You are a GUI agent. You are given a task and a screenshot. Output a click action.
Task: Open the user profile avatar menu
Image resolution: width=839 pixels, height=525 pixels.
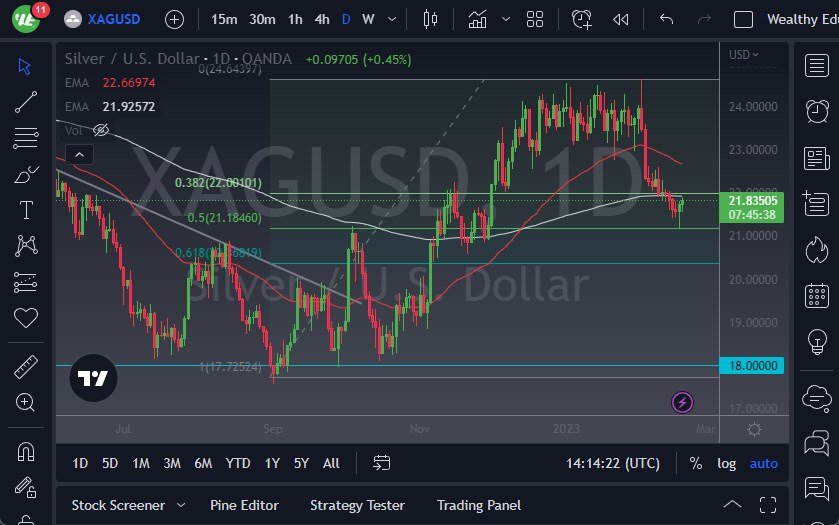click(26, 19)
